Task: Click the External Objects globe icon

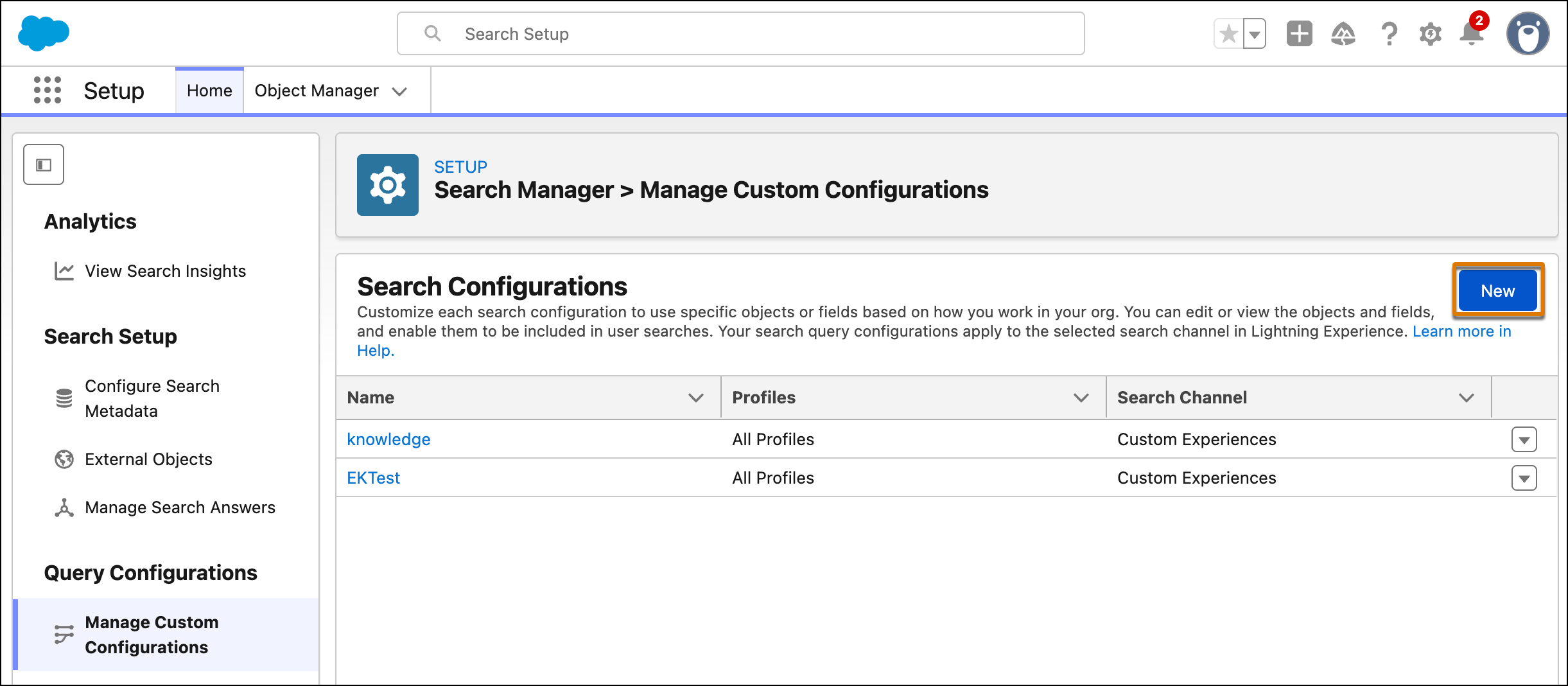Action: 64,459
